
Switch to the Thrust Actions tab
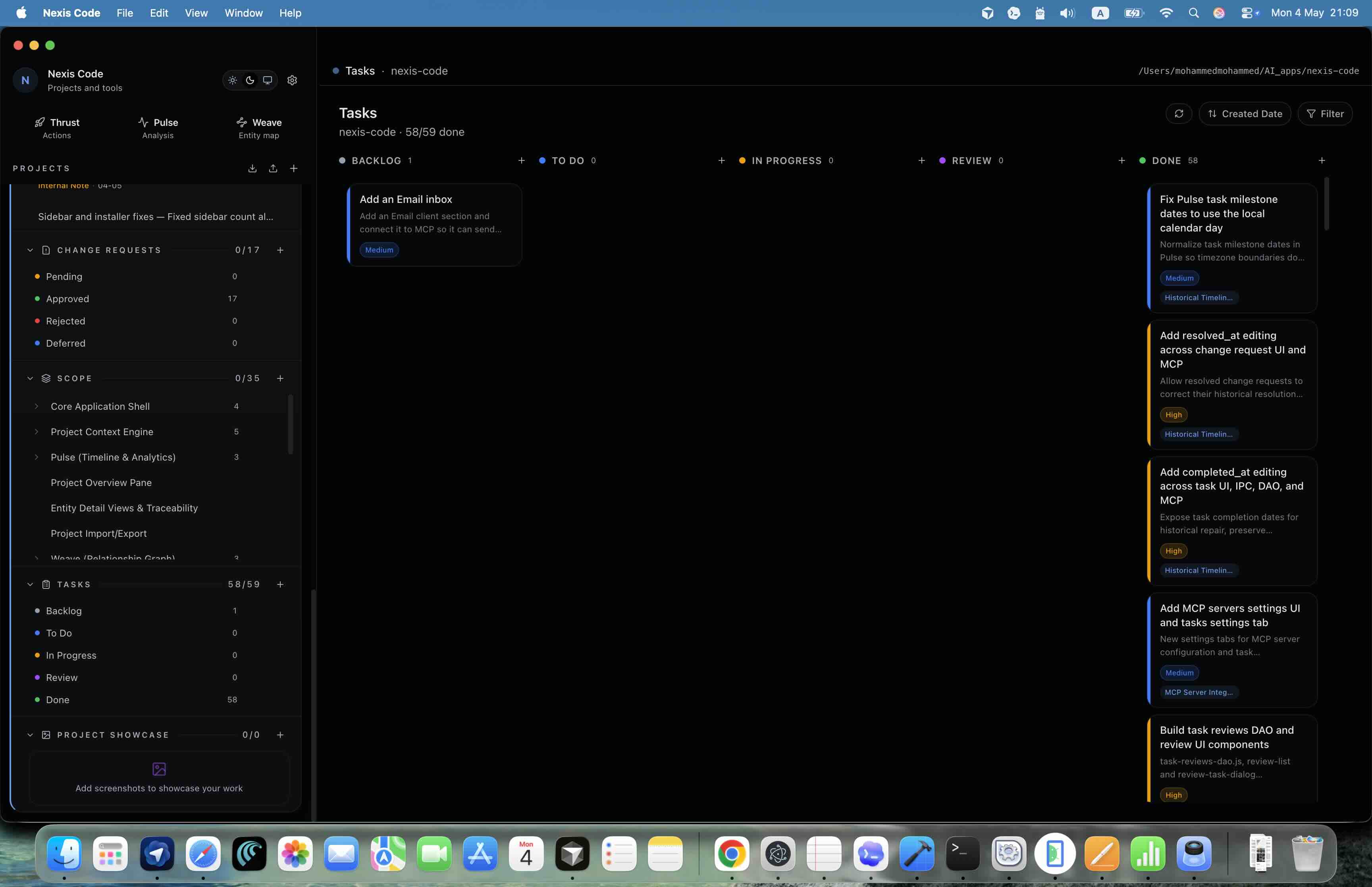(57, 128)
